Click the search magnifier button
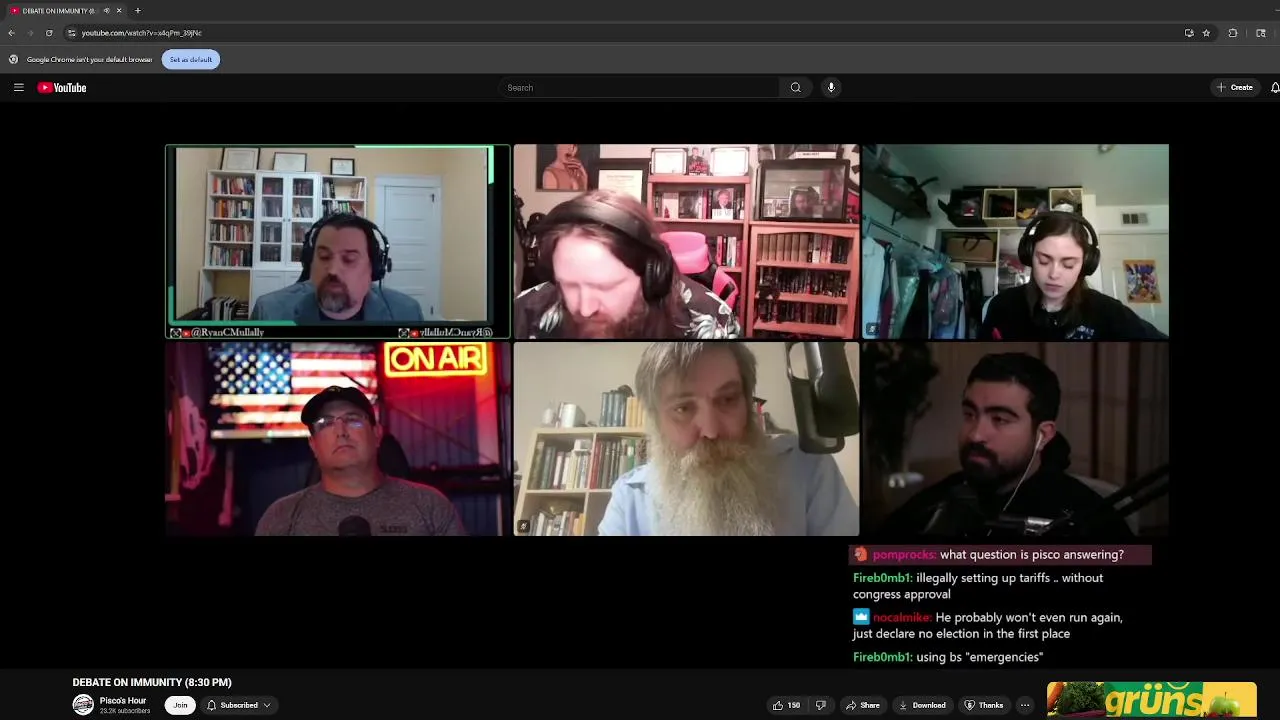Screen dimensions: 1280x720 795,88
